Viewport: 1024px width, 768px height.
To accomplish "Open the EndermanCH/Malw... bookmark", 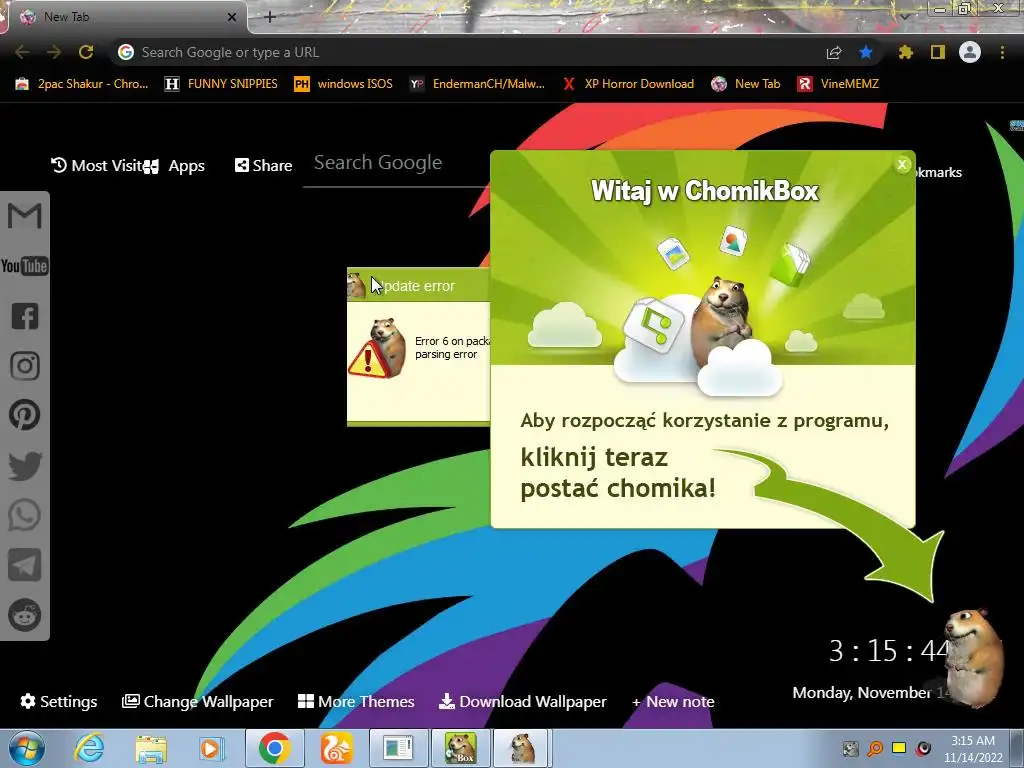I will [477, 84].
